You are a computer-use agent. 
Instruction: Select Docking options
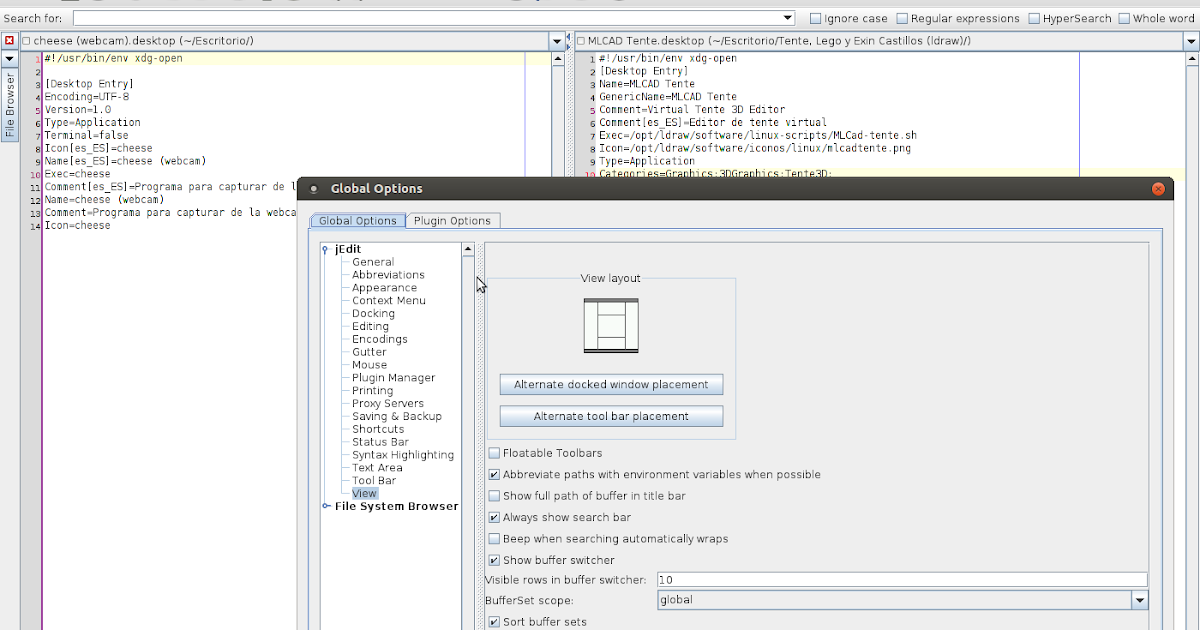pos(373,313)
